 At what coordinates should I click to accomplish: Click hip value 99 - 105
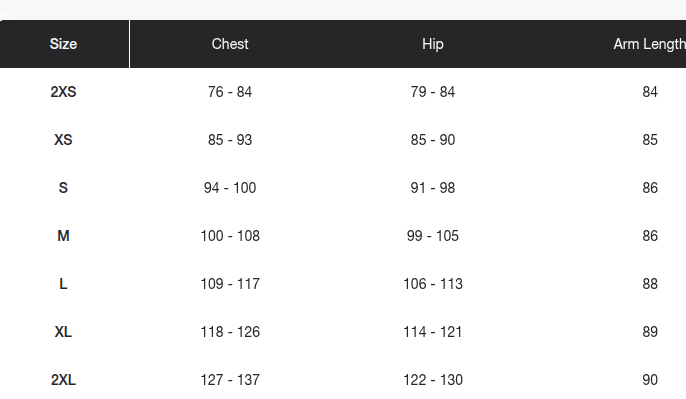pos(433,236)
